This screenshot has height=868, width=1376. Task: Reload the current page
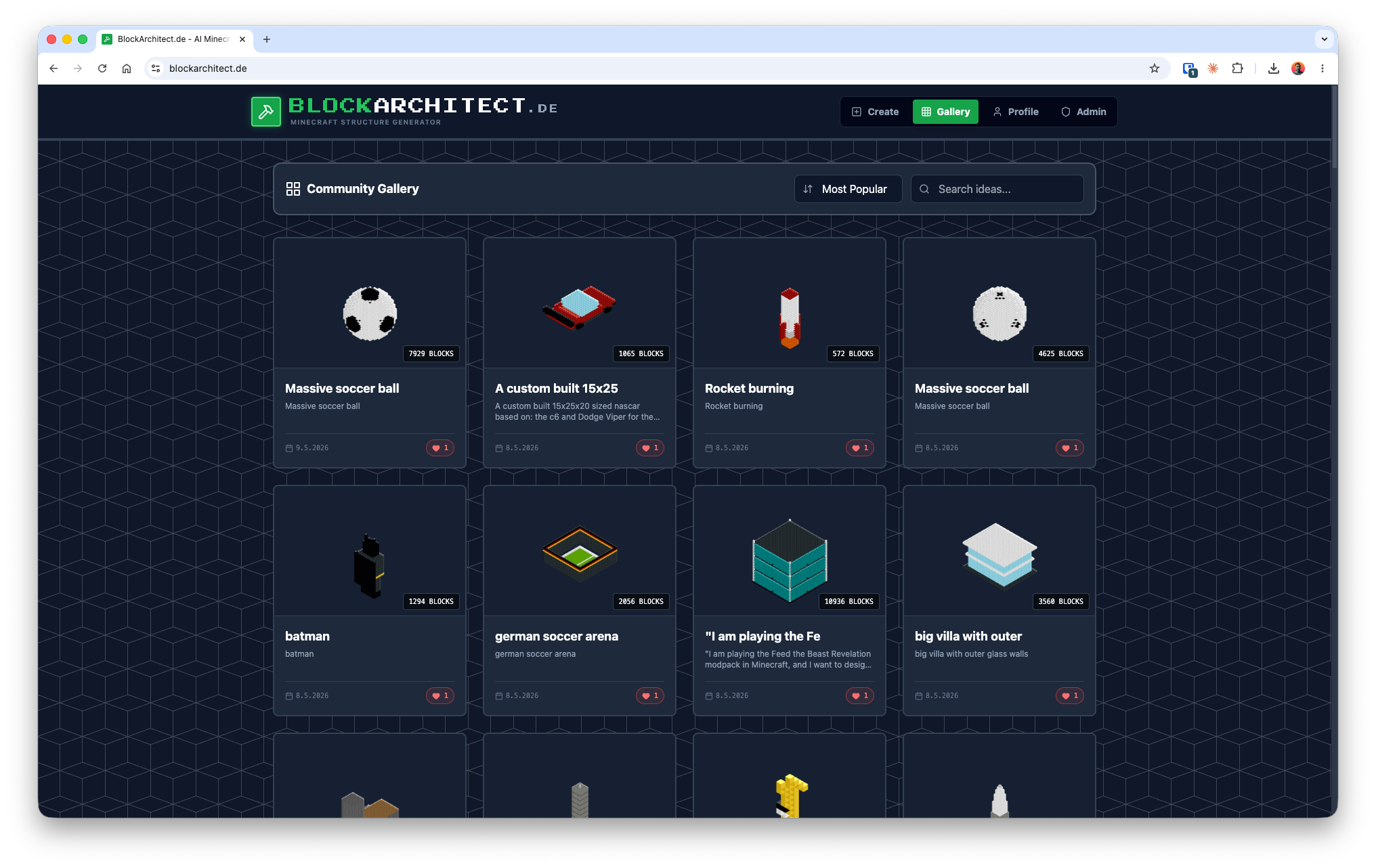102,68
